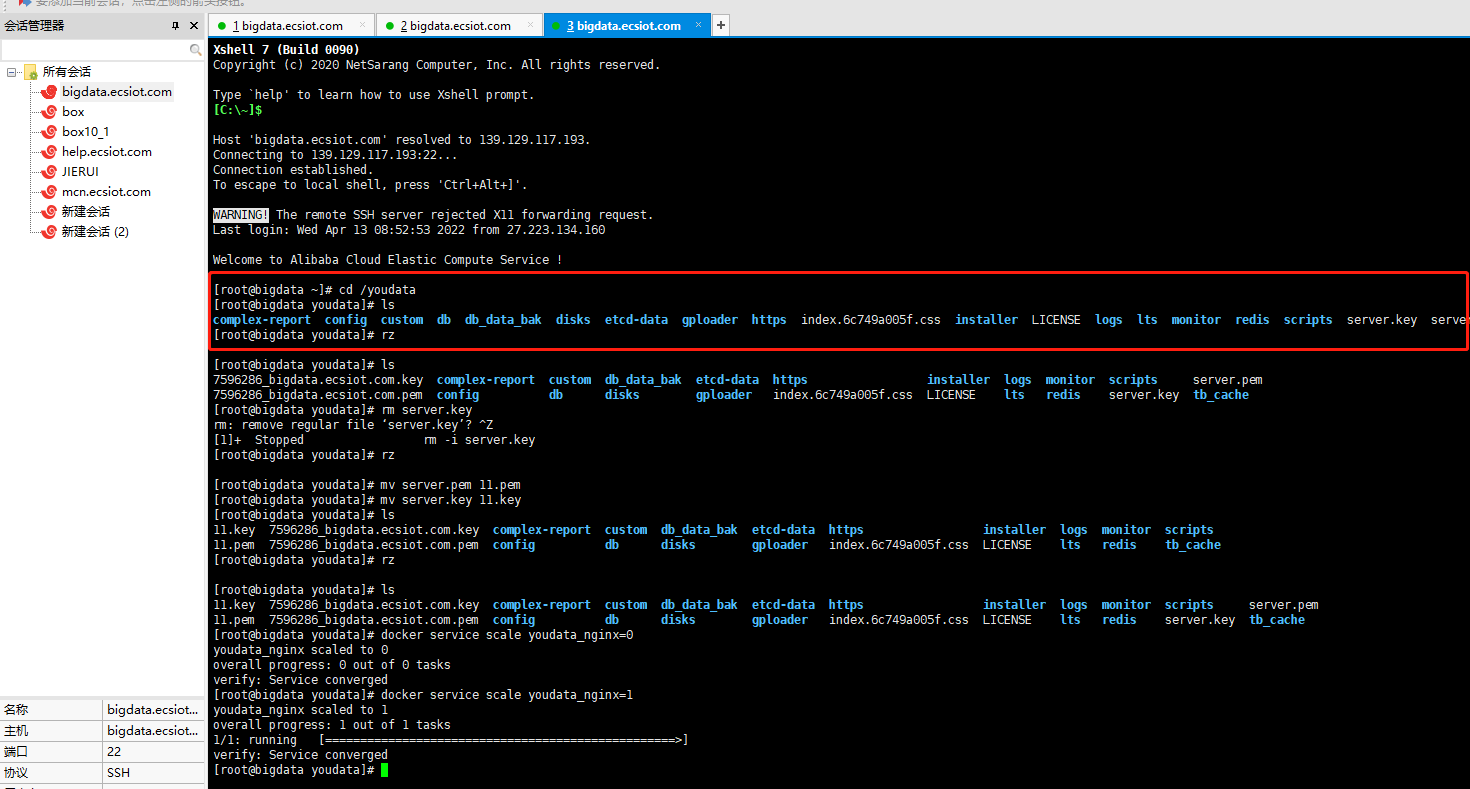The image size is (1470, 789).
Task: Collapse the 所有会话 tree node
Action: 12,72
